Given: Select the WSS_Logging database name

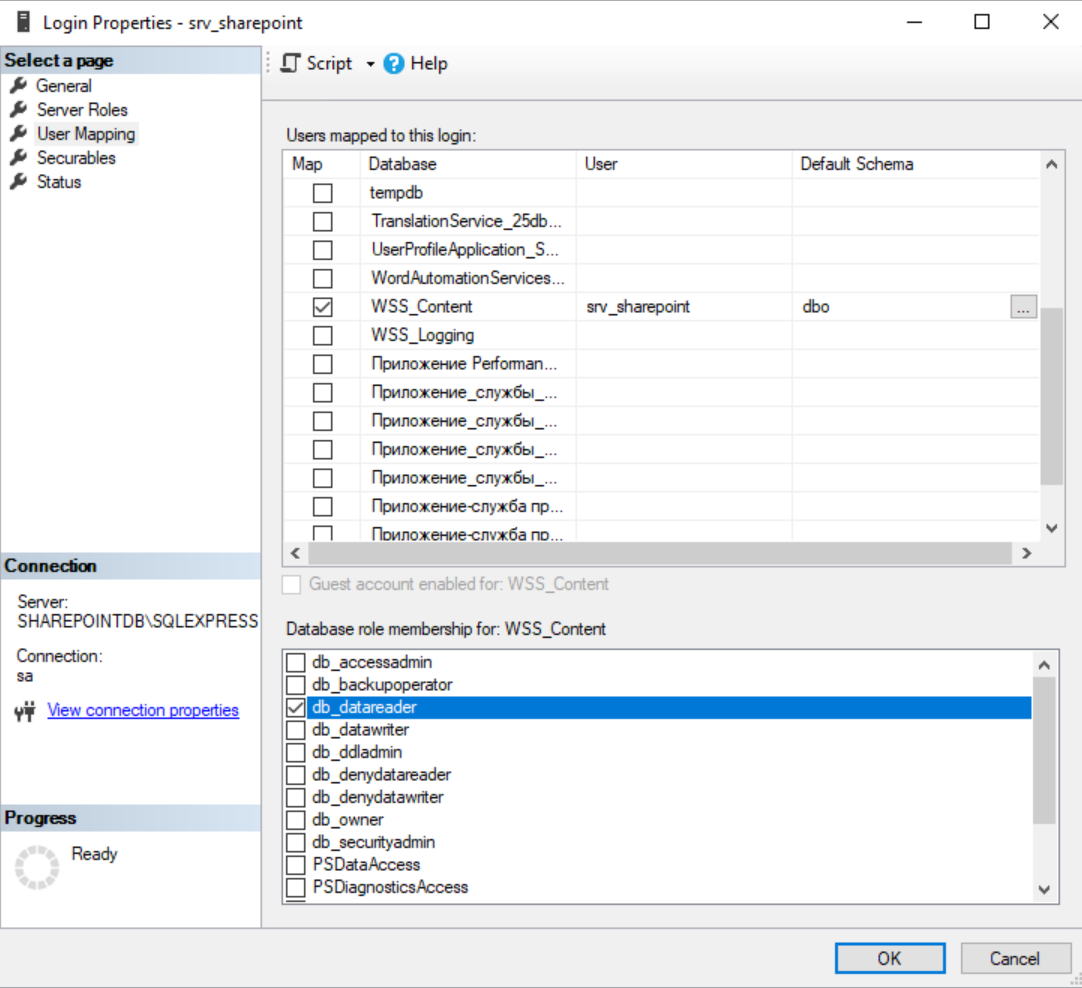Looking at the screenshot, I should pos(422,335).
